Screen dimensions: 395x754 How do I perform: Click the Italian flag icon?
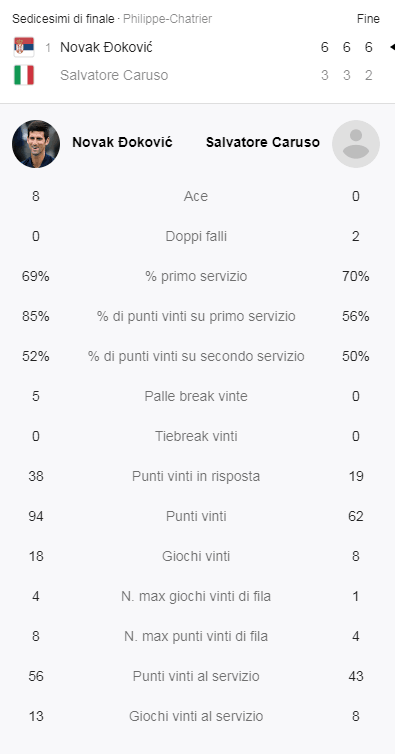(24, 75)
